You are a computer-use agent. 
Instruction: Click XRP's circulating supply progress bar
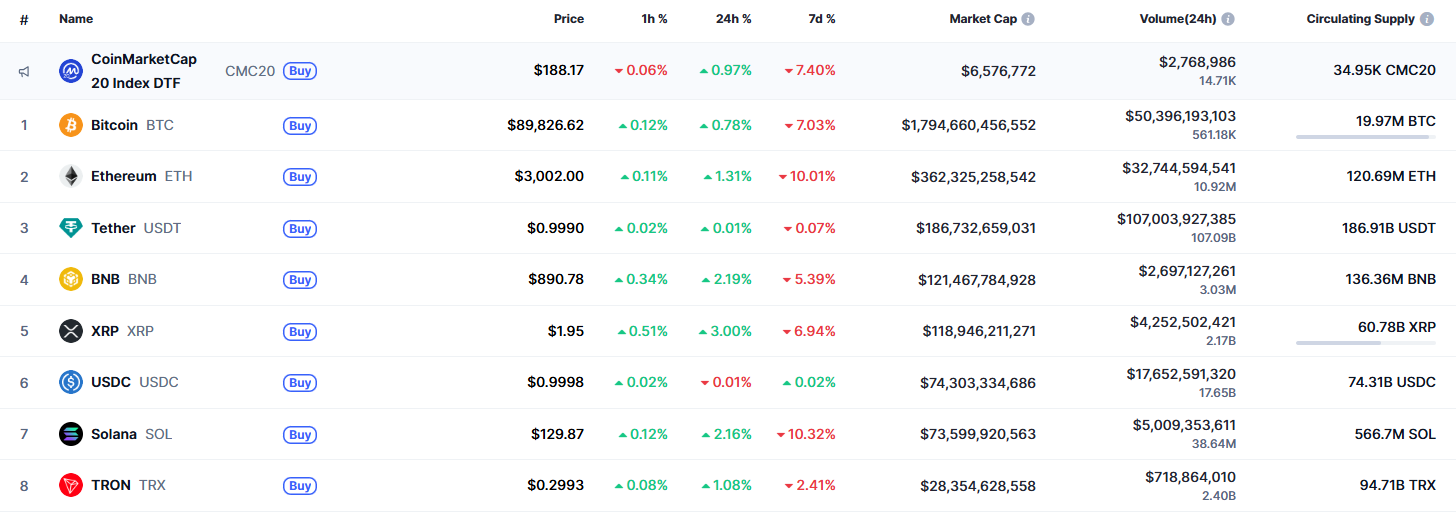pyautogui.click(x=1366, y=343)
